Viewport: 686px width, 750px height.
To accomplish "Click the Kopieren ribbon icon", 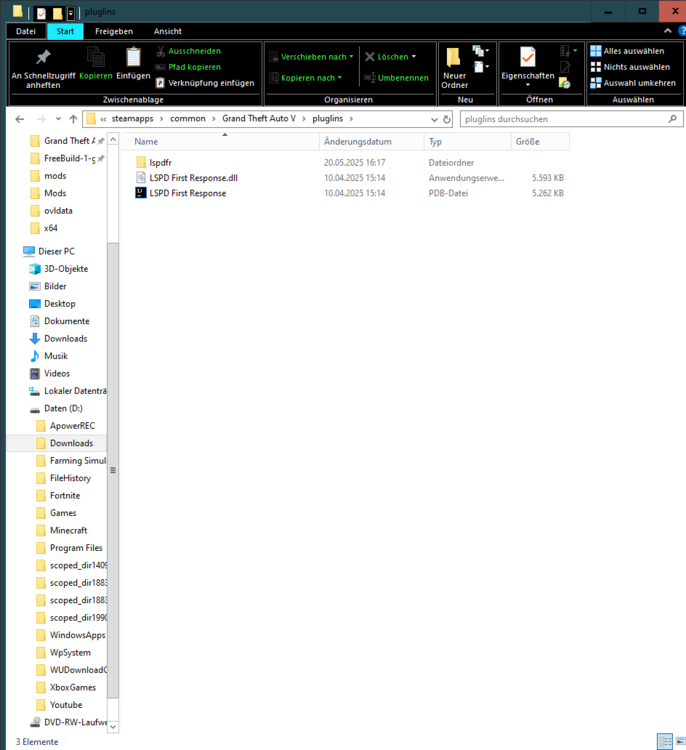I will pos(96,63).
